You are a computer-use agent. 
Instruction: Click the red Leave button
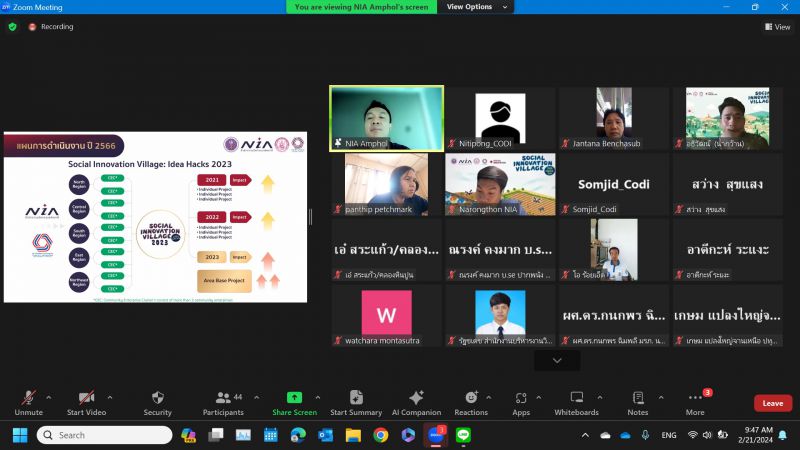(x=772, y=403)
